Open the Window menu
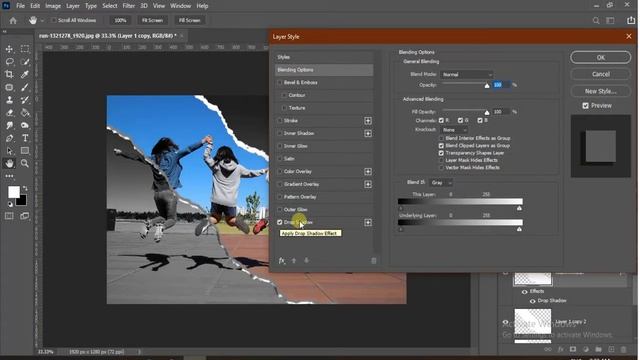The height and width of the screenshot is (360, 640). (180, 6)
